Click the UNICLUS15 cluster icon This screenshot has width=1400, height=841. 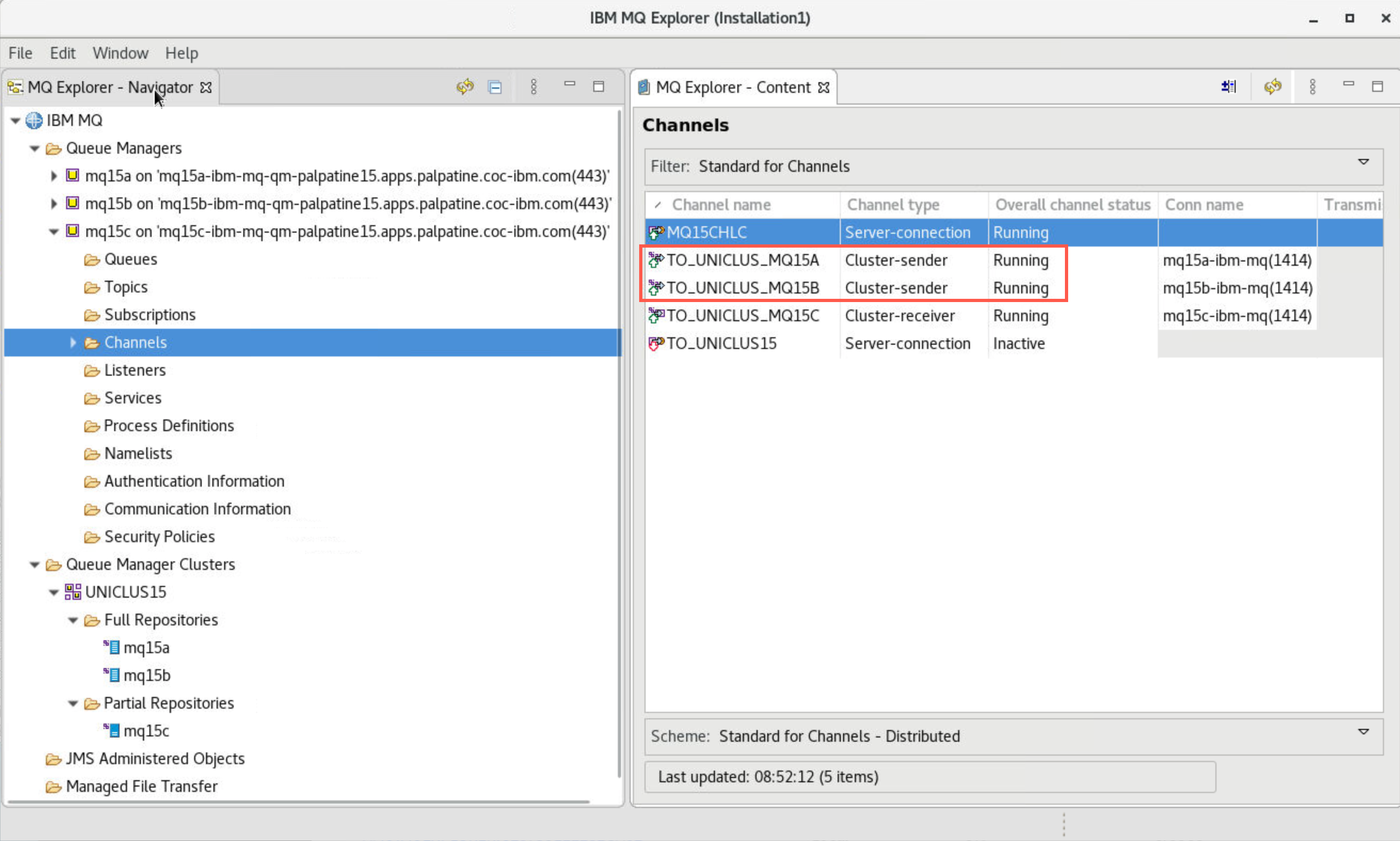tap(73, 592)
